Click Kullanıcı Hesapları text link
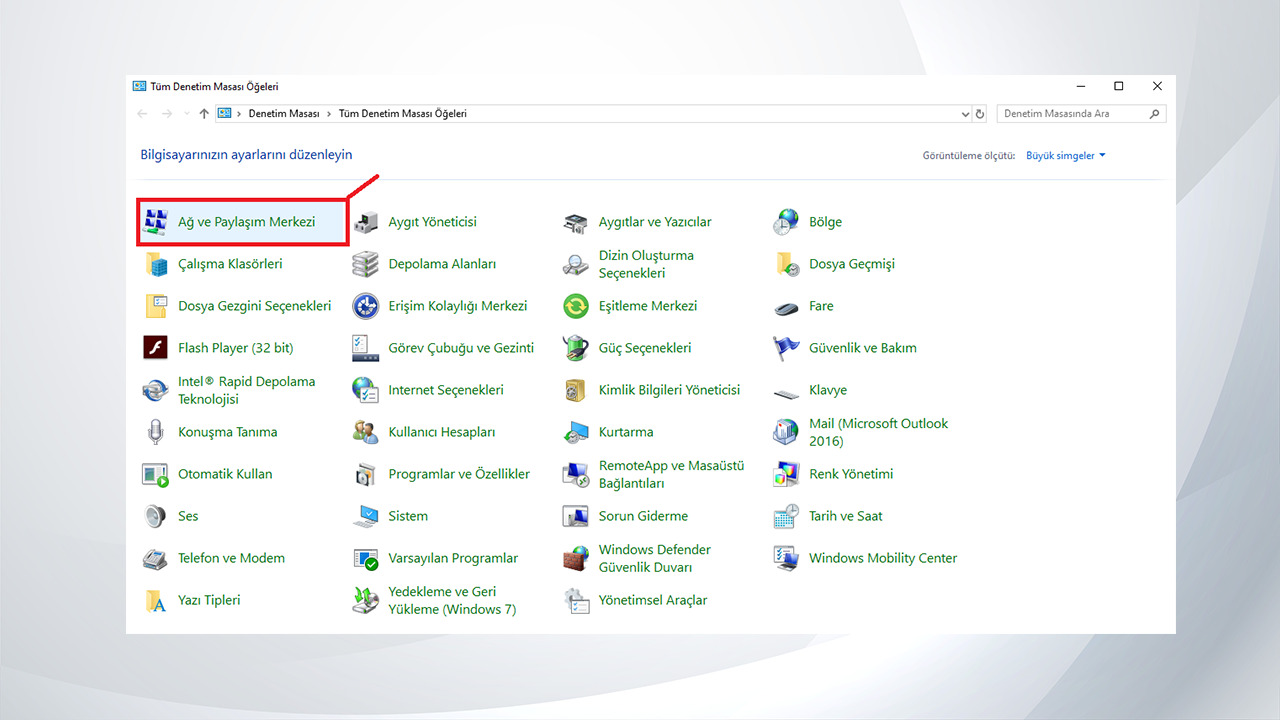The width and height of the screenshot is (1280, 720). [x=442, y=432]
